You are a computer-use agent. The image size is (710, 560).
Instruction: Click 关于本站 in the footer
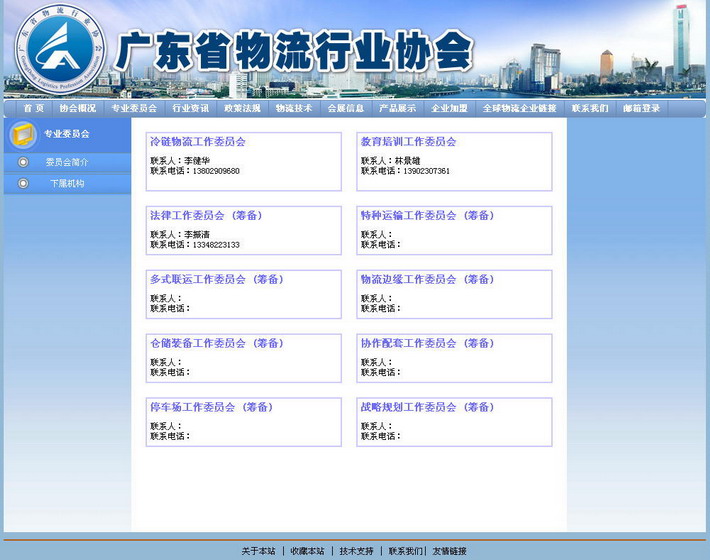[x=259, y=551]
